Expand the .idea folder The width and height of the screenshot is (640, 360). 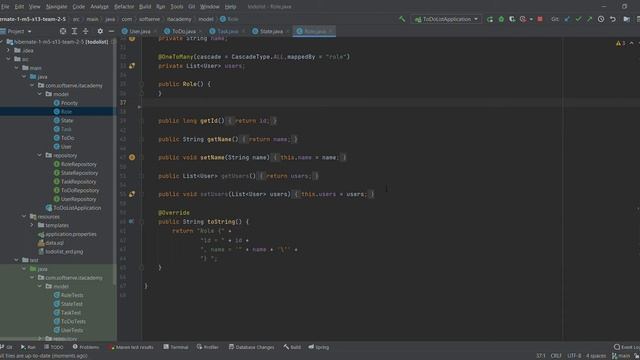9,50
